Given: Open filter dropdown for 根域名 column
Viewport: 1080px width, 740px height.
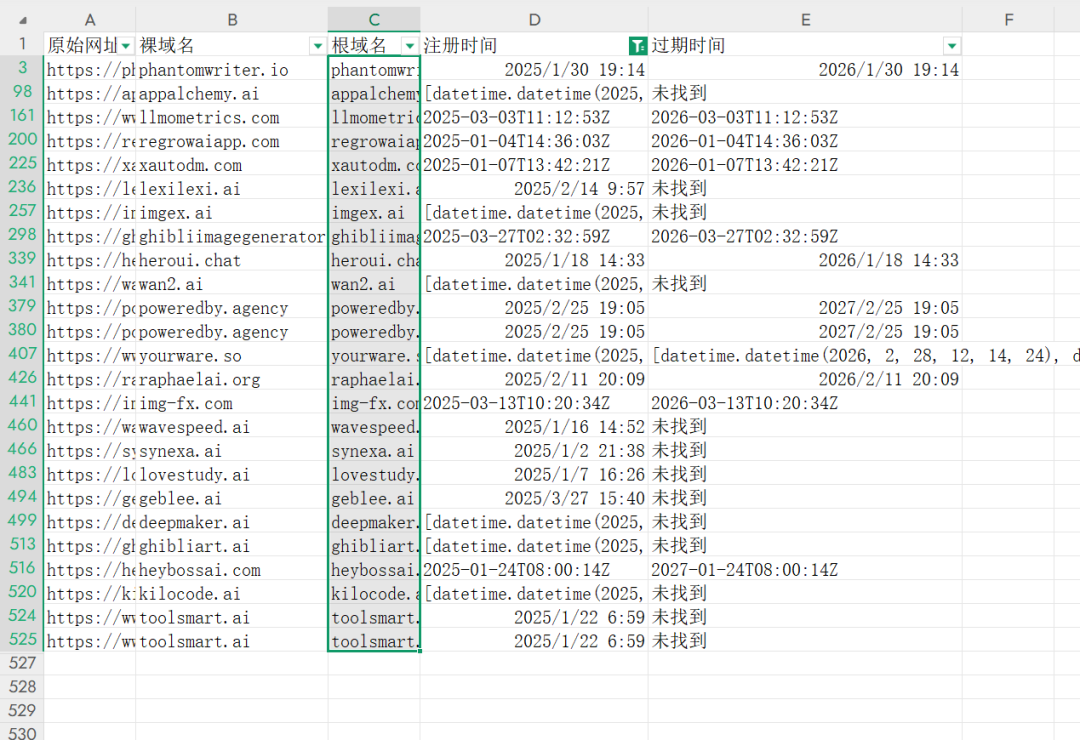Looking at the screenshot, I should tap(410, 46).
